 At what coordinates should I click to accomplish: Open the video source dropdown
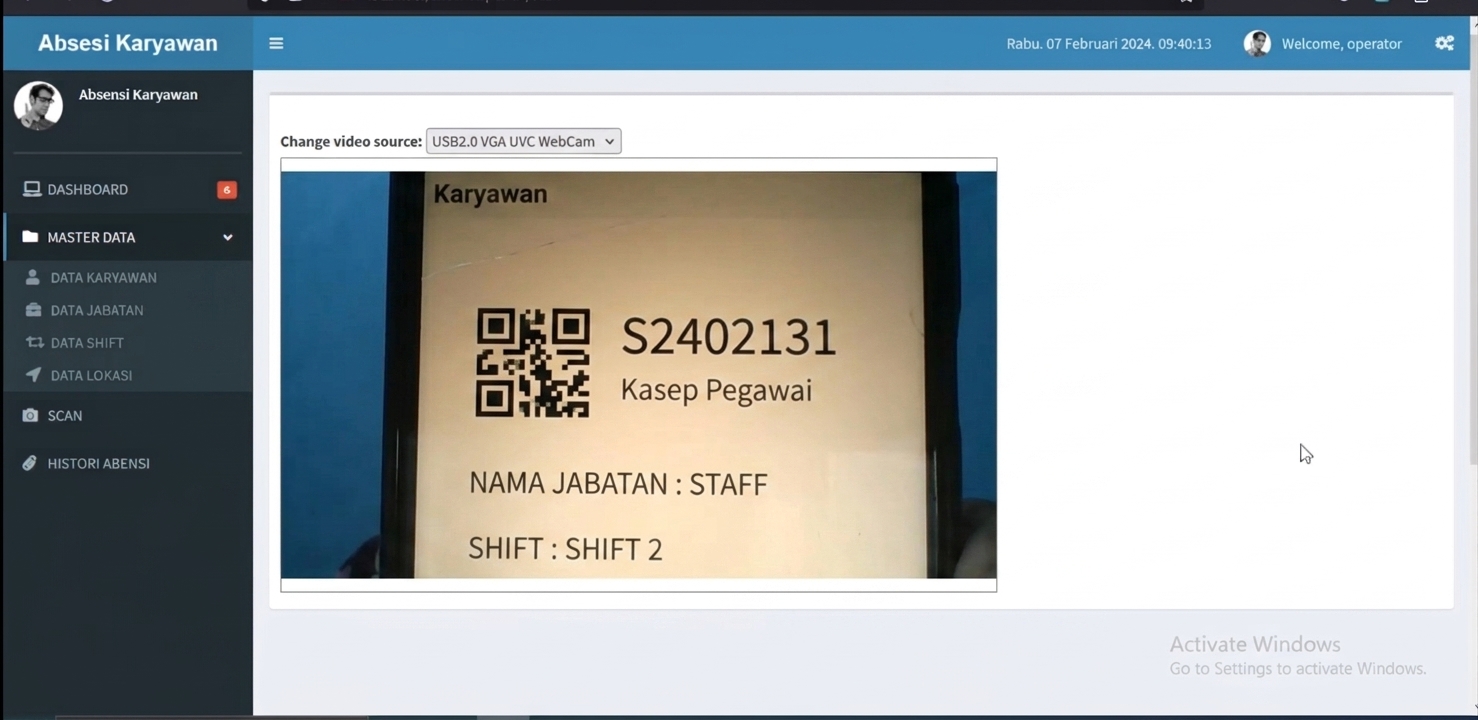tap(523, 141)
